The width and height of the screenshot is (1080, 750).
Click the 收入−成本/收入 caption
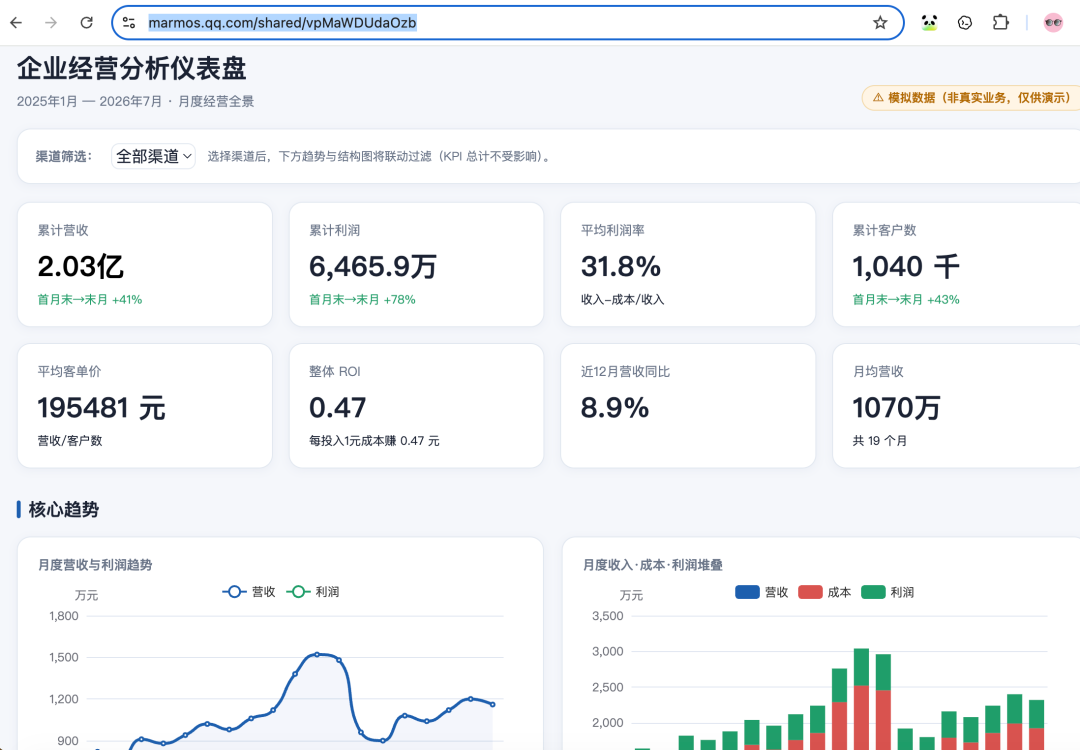(623, 300)
